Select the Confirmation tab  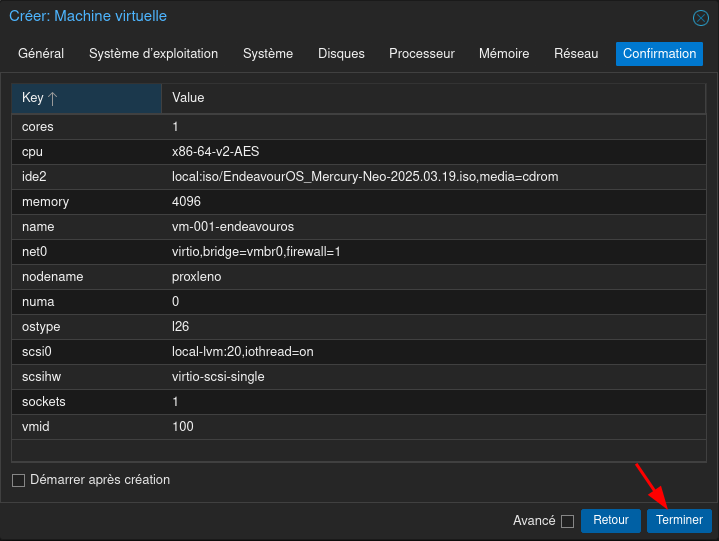659,54
